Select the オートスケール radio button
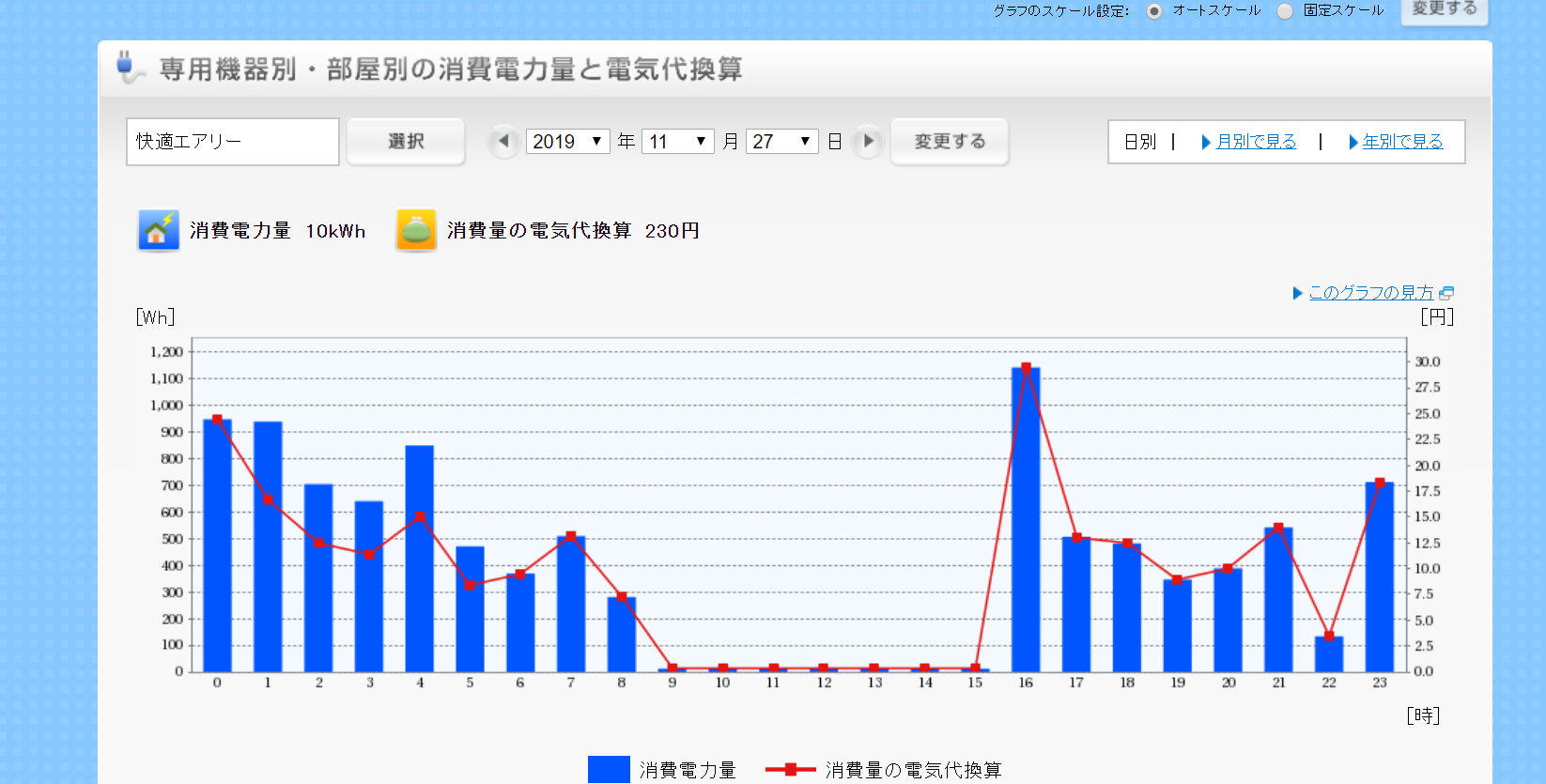Screen dimensions: 1546x784 [x=1154, y=11]
